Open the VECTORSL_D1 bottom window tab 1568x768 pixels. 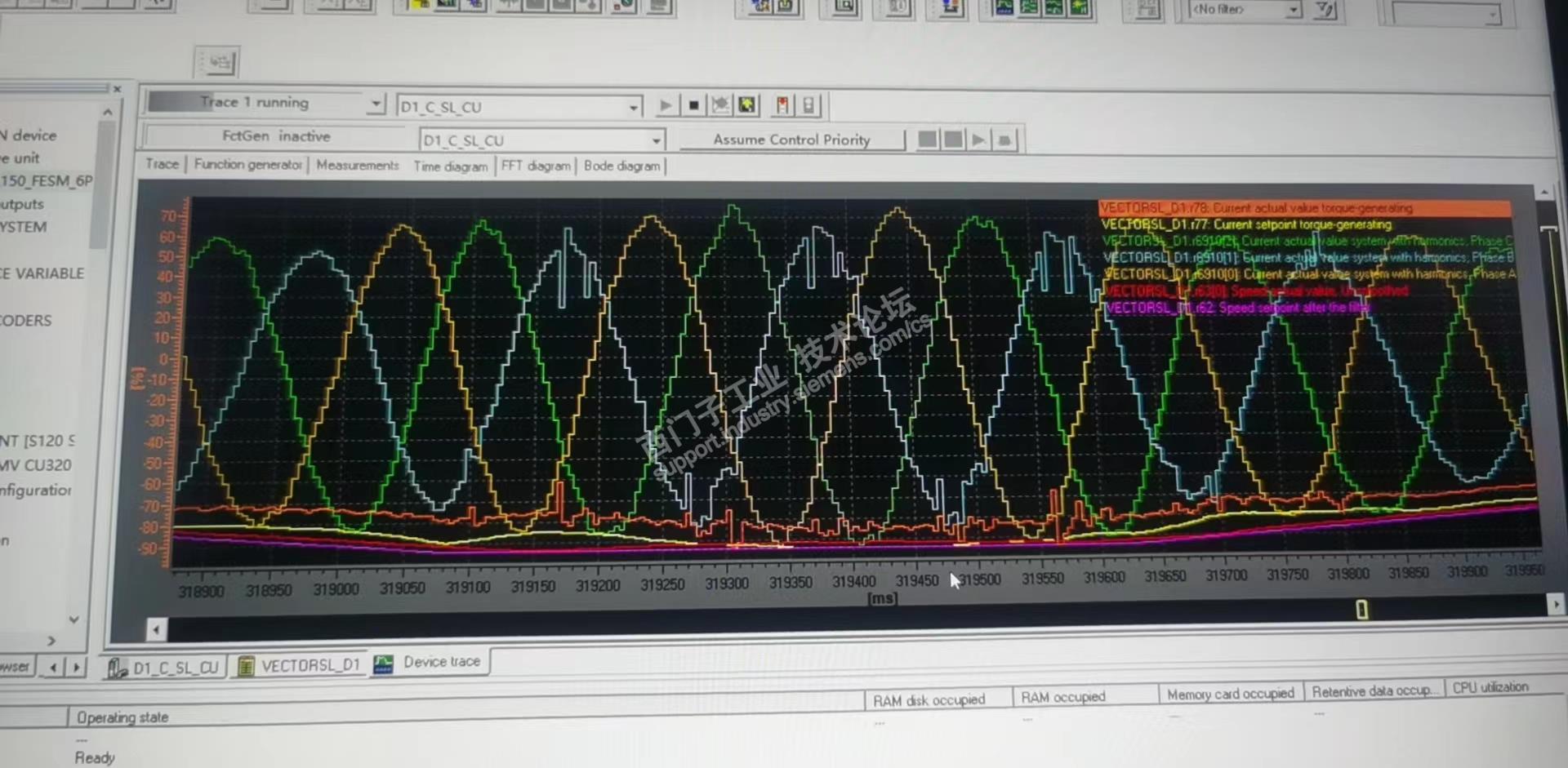click(299, 666)
